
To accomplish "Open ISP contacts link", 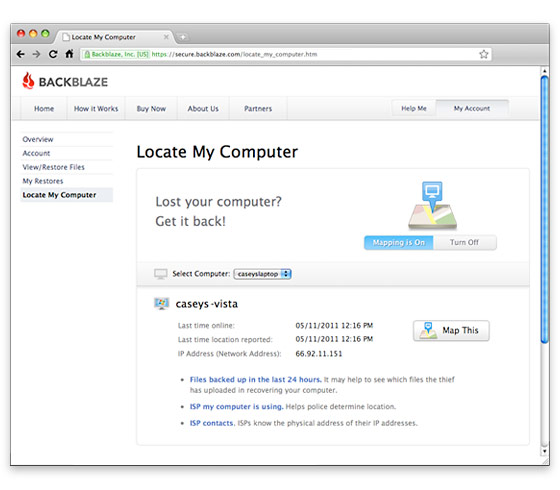I will tap(212, 423).
